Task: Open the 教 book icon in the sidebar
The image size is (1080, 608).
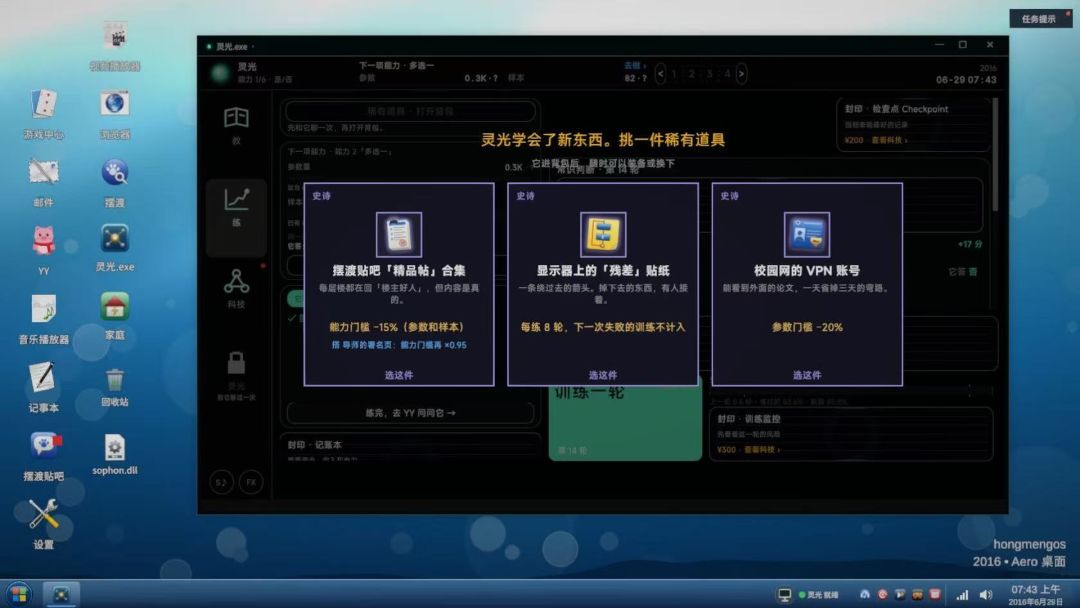Action: pos(236,118)
